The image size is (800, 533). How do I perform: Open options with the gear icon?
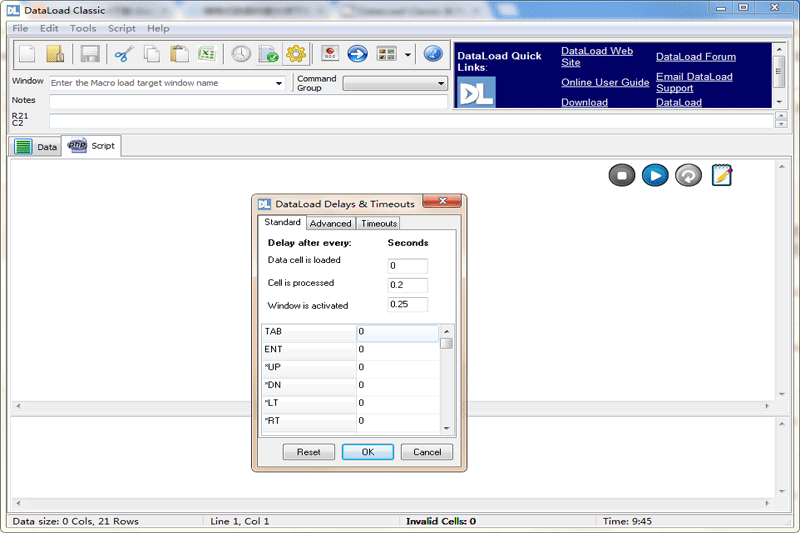[296, 54]
